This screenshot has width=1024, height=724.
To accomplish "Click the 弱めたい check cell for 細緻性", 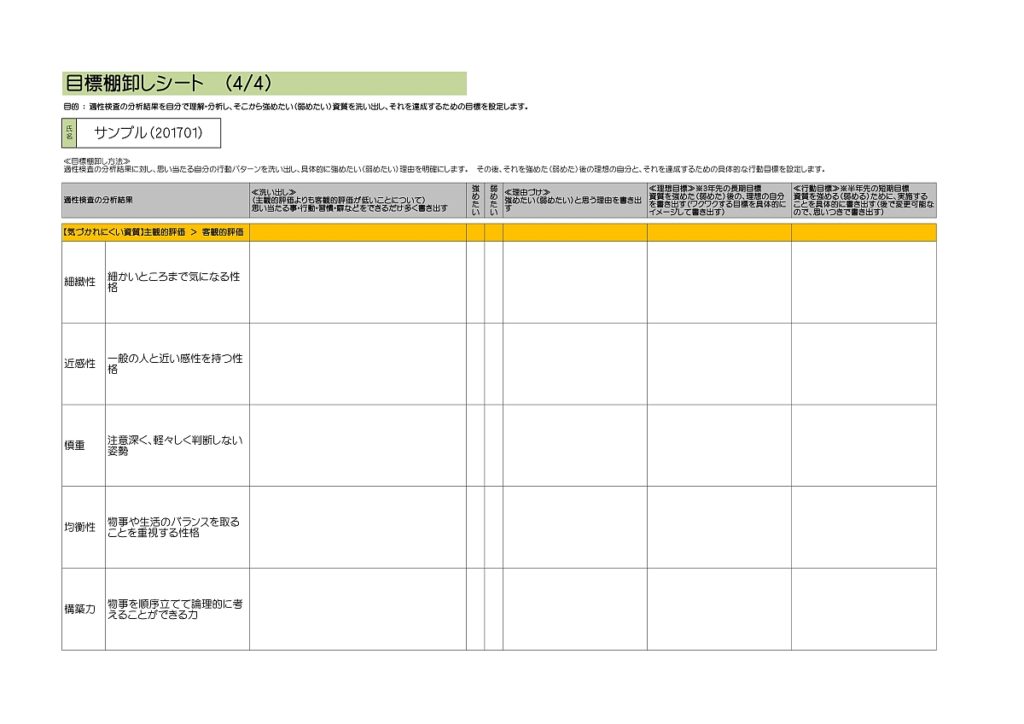I will (x=494, y=282).
